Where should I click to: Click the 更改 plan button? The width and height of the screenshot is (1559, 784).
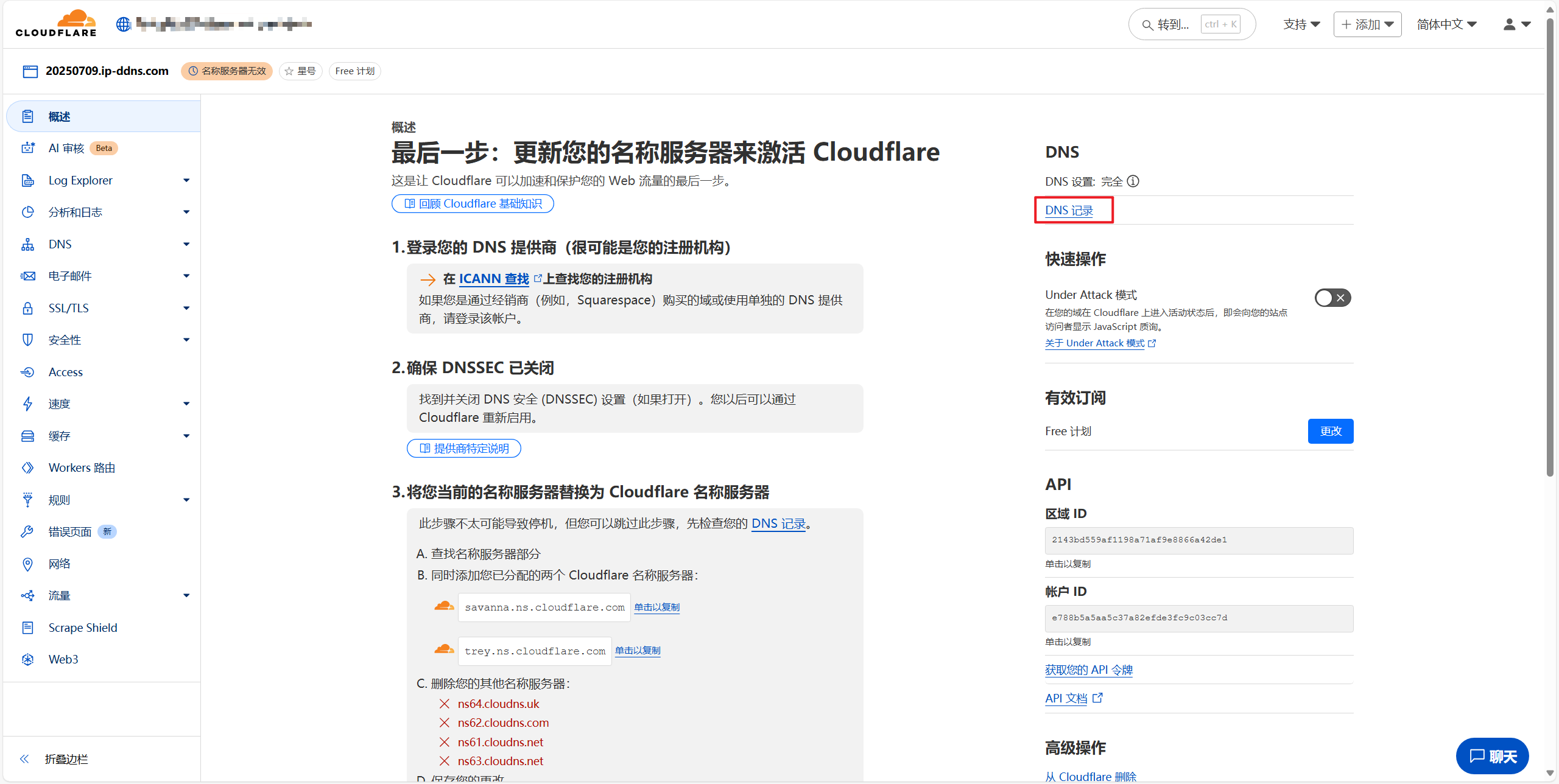pyautogui.click(x=1331, y=431)
